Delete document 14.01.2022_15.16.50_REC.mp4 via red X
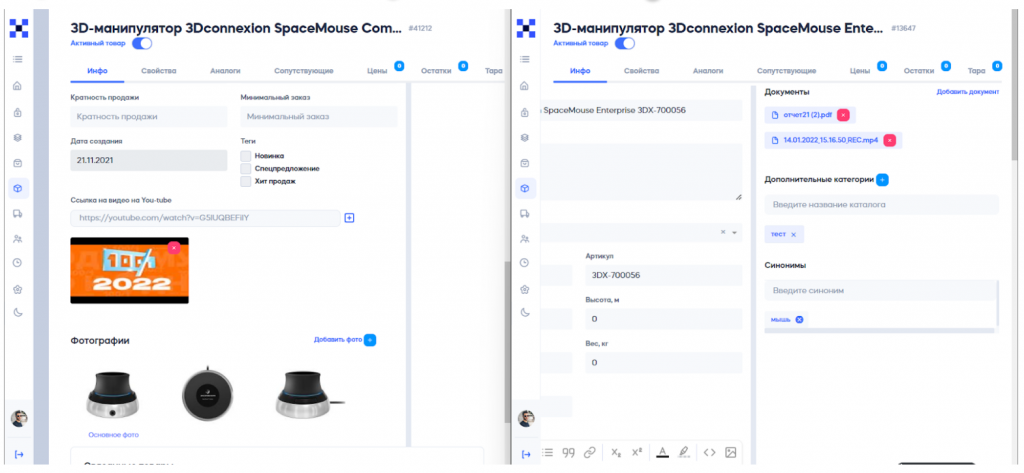1024x473 pixels. point(889,140)
